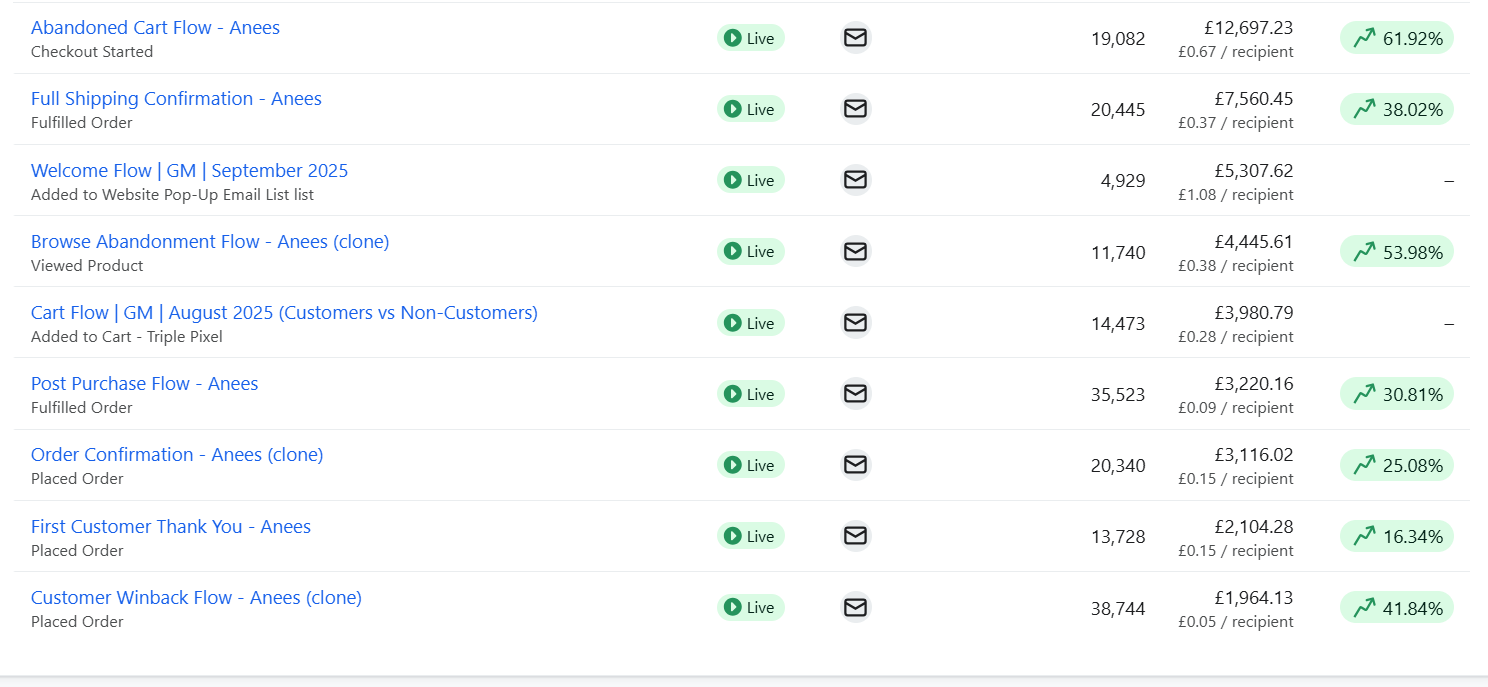Screen dimensions: 1488x687
Task: Click the Live badge on Post Purchase Flow
Action: (750, 393)
